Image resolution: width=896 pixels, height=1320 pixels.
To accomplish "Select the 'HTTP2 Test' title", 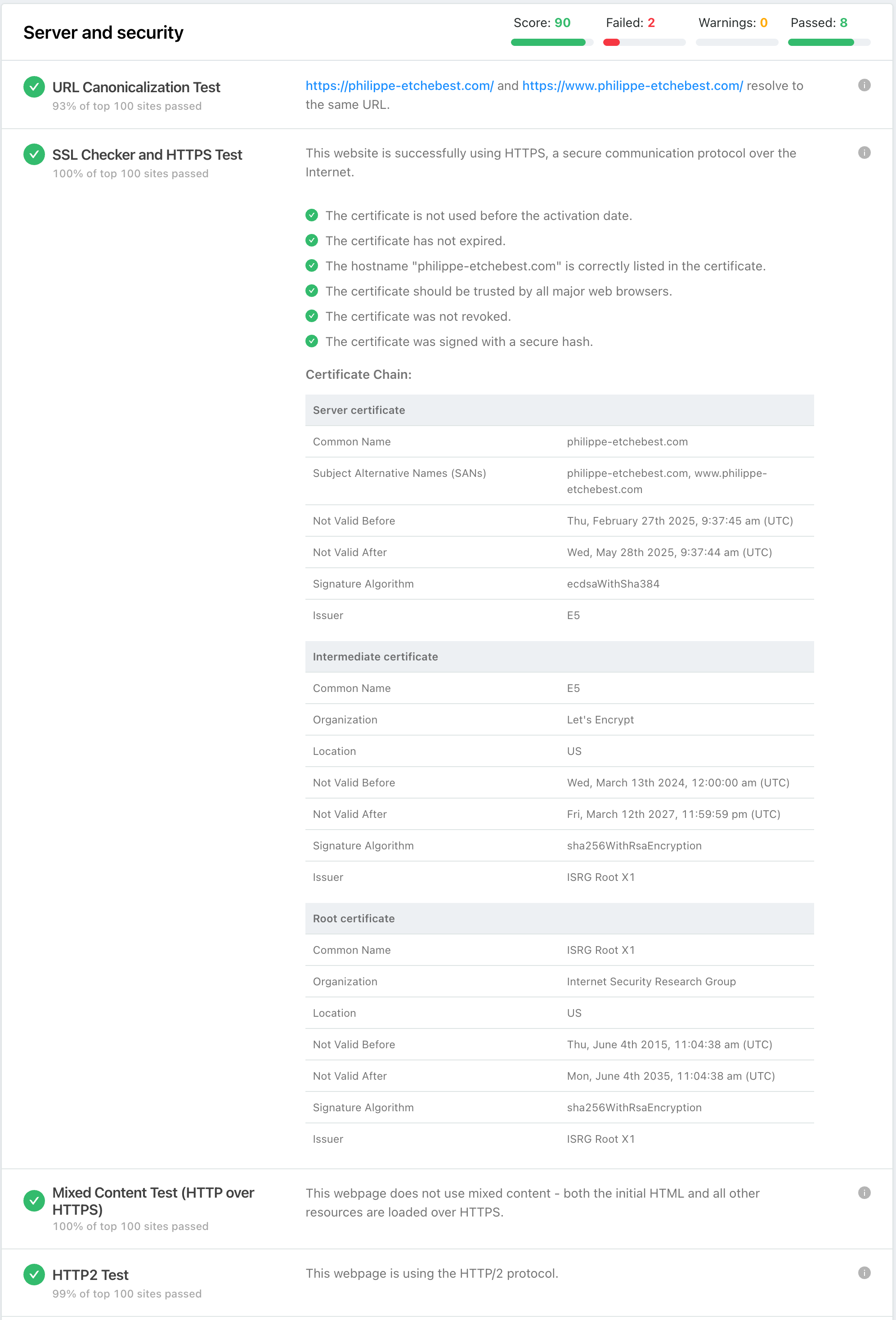I will tap(90, 1275).
